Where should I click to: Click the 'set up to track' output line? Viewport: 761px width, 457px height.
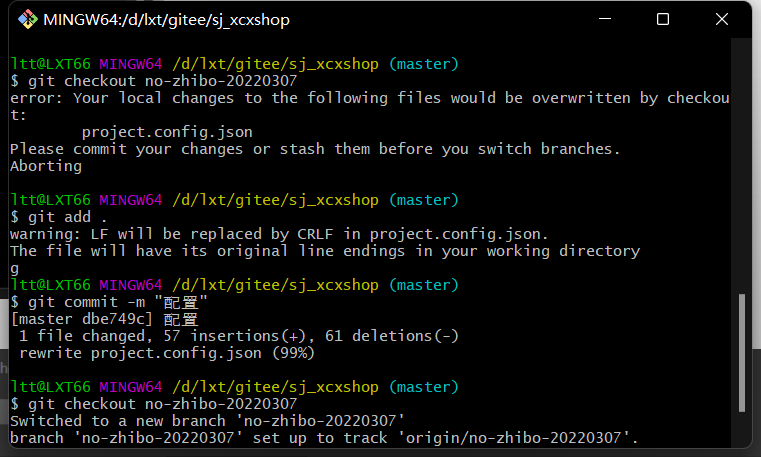(x=324, y=438)
